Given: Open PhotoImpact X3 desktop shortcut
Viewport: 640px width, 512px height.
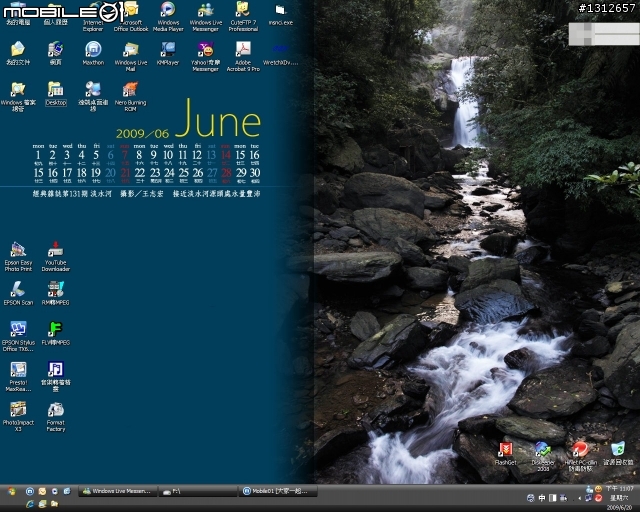Looking at the screenshot, I should (18, 416).
